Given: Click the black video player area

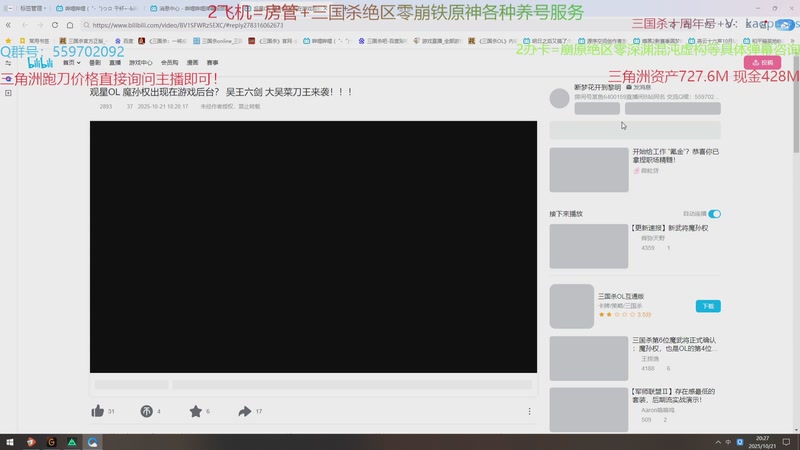Looking at the screenshot, I should [x=313, y=246].
